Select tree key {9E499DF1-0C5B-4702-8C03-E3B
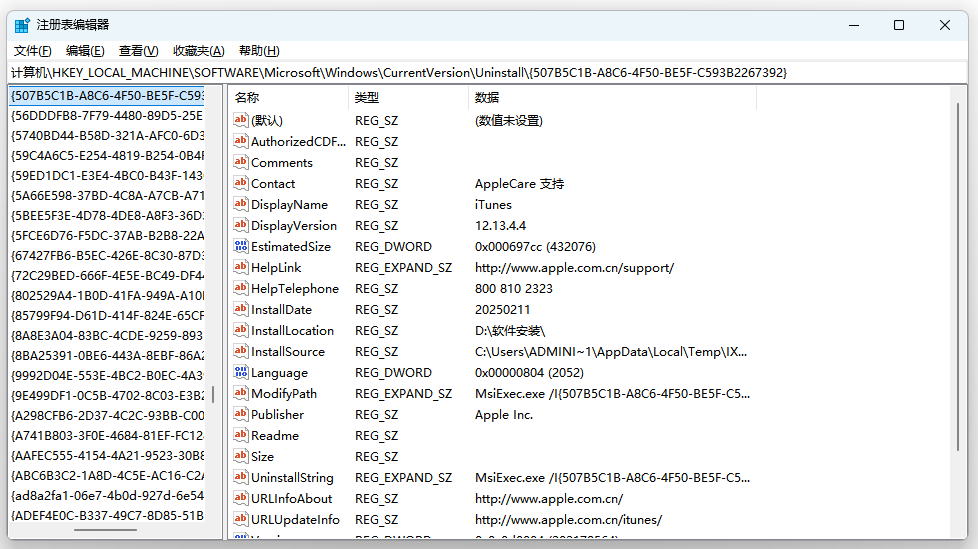The height and width of the screenshot is (549, 978). pos(107,396)
